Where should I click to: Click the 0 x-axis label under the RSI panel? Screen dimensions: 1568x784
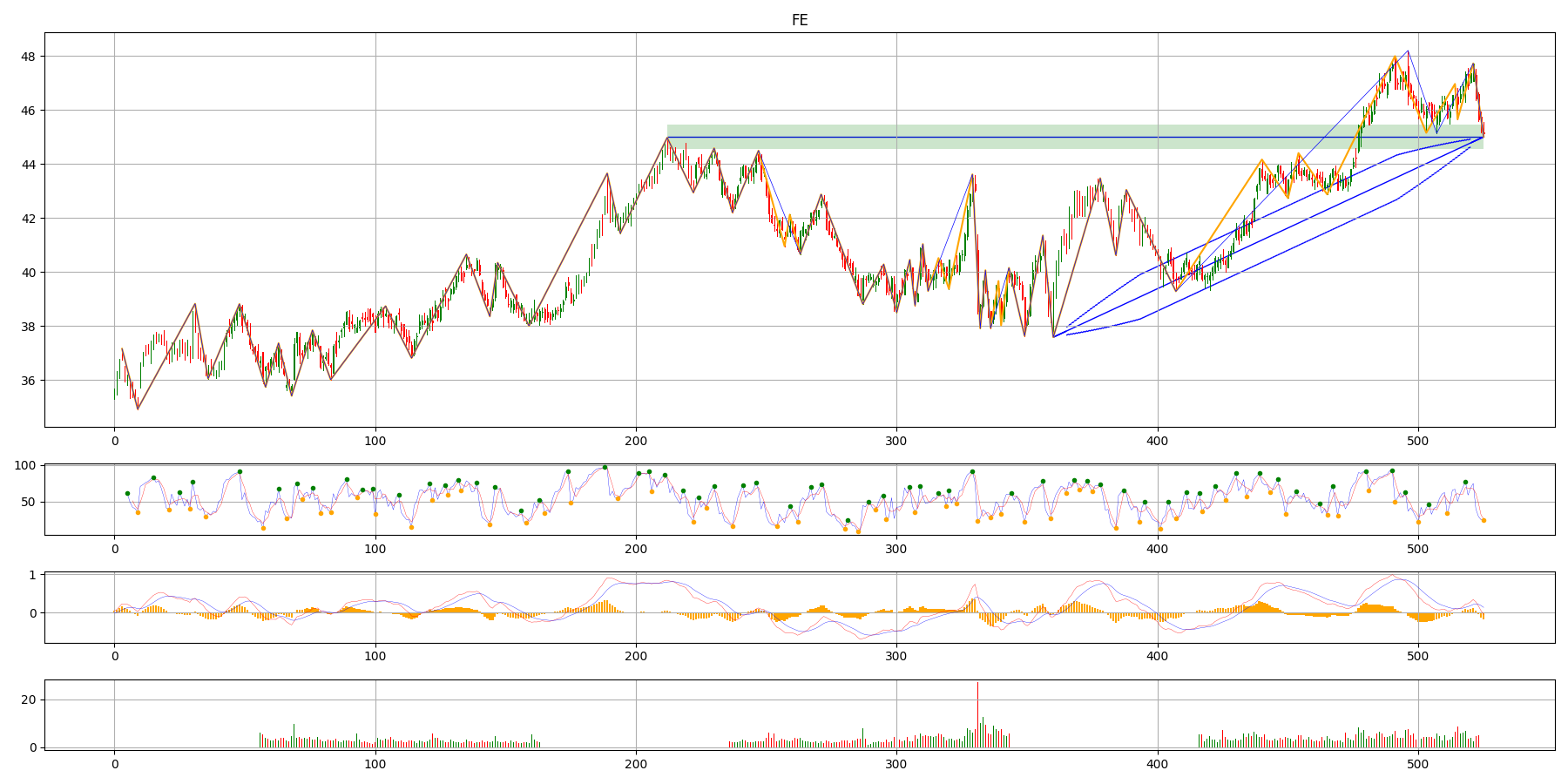coord(114,550)
